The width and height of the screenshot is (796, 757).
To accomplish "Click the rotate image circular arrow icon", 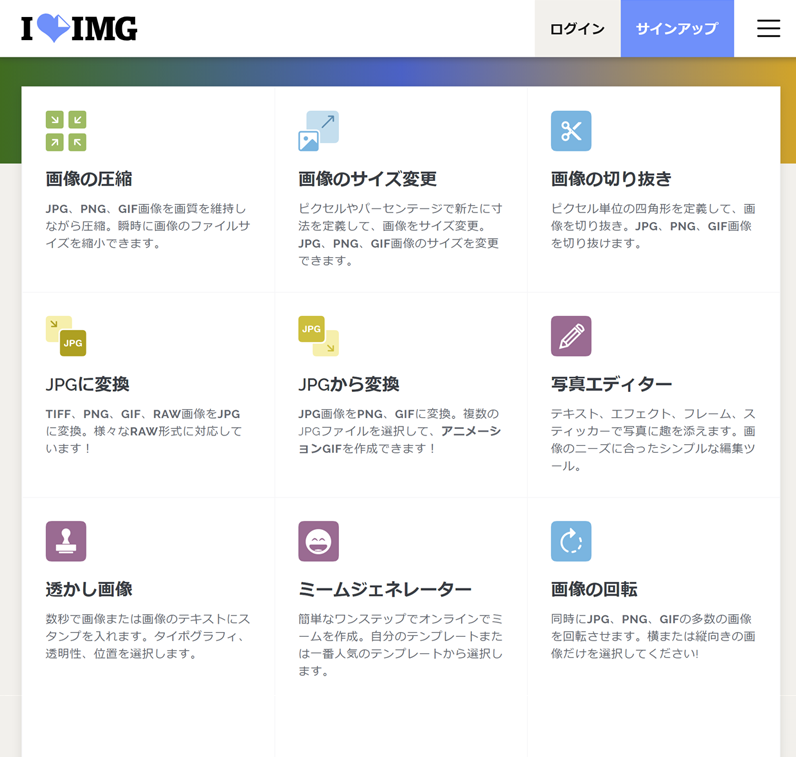I will (571, 541).
